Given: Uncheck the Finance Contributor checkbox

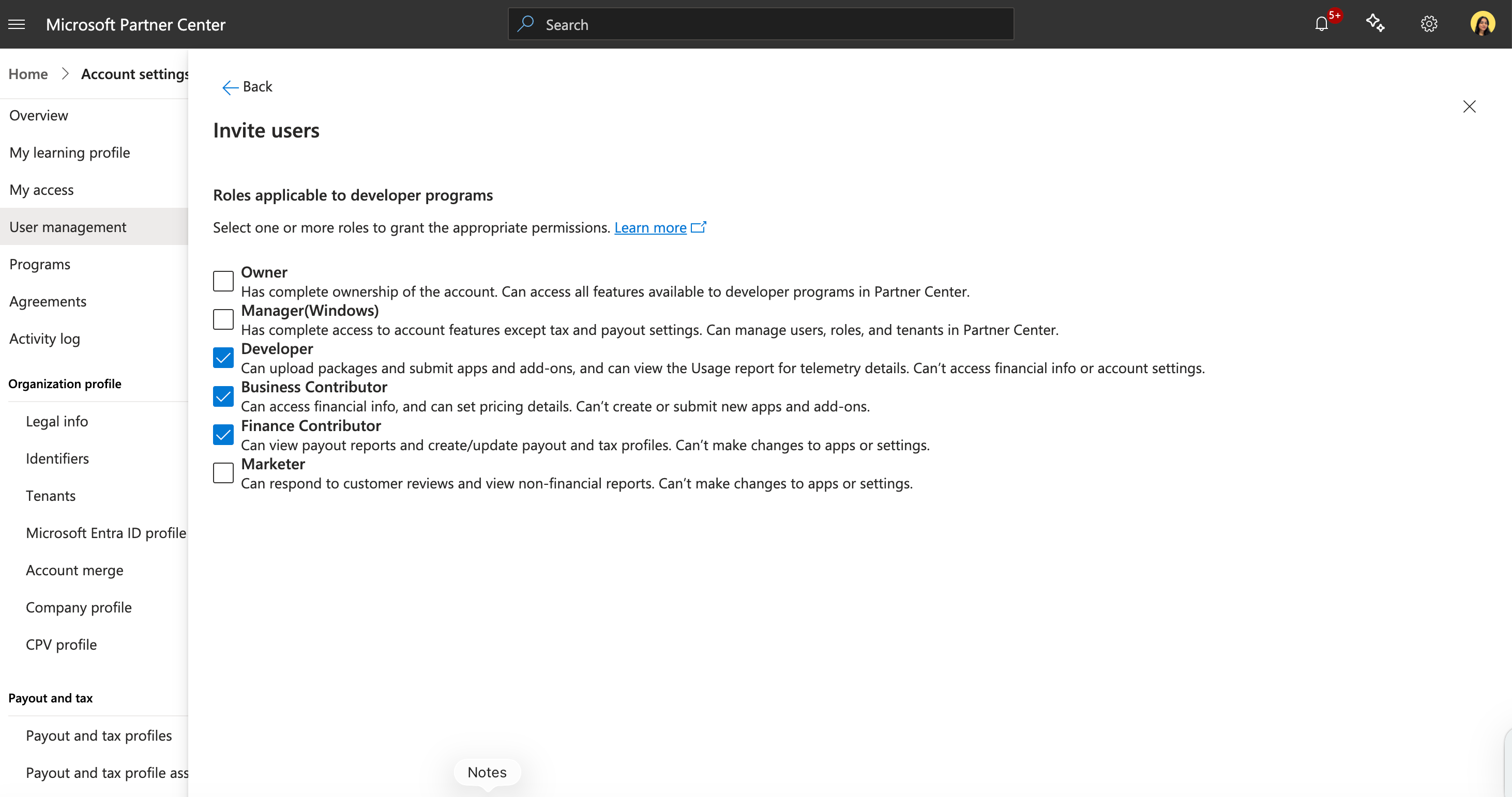Looking at the screenshot, I should (x=223, y=434).
